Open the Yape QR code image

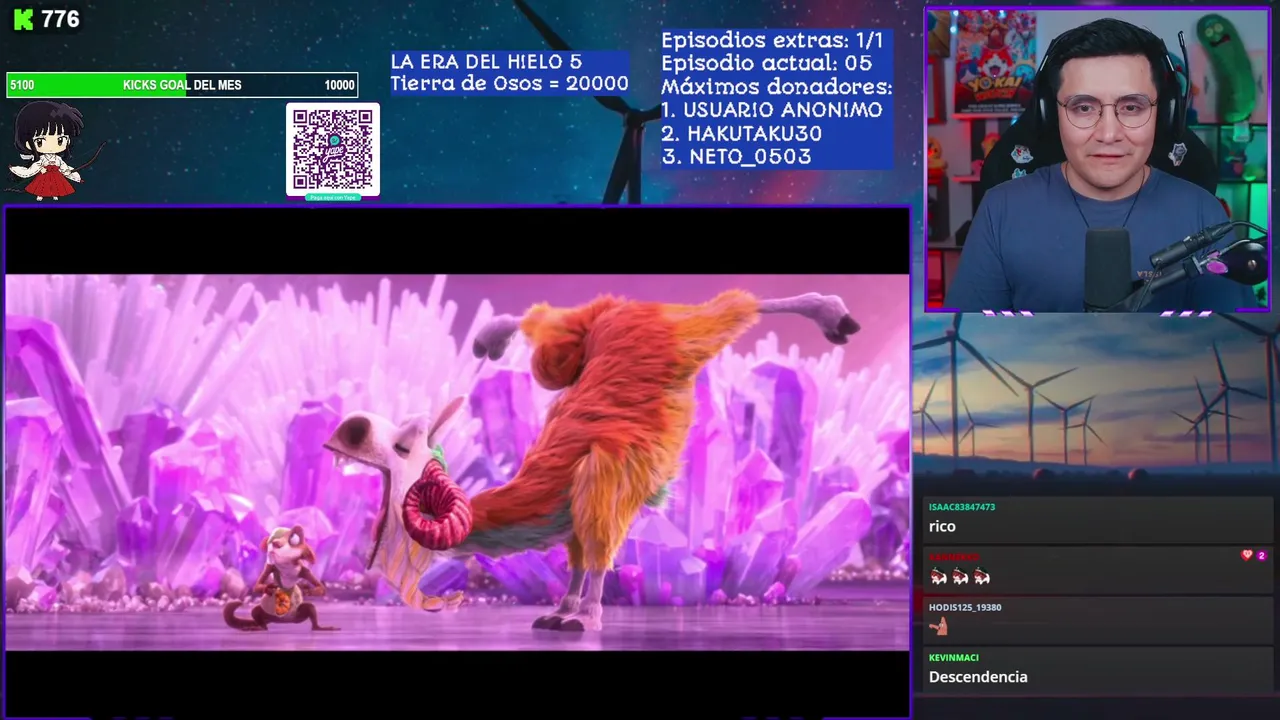pyautogui.click(x=333, y=150)
